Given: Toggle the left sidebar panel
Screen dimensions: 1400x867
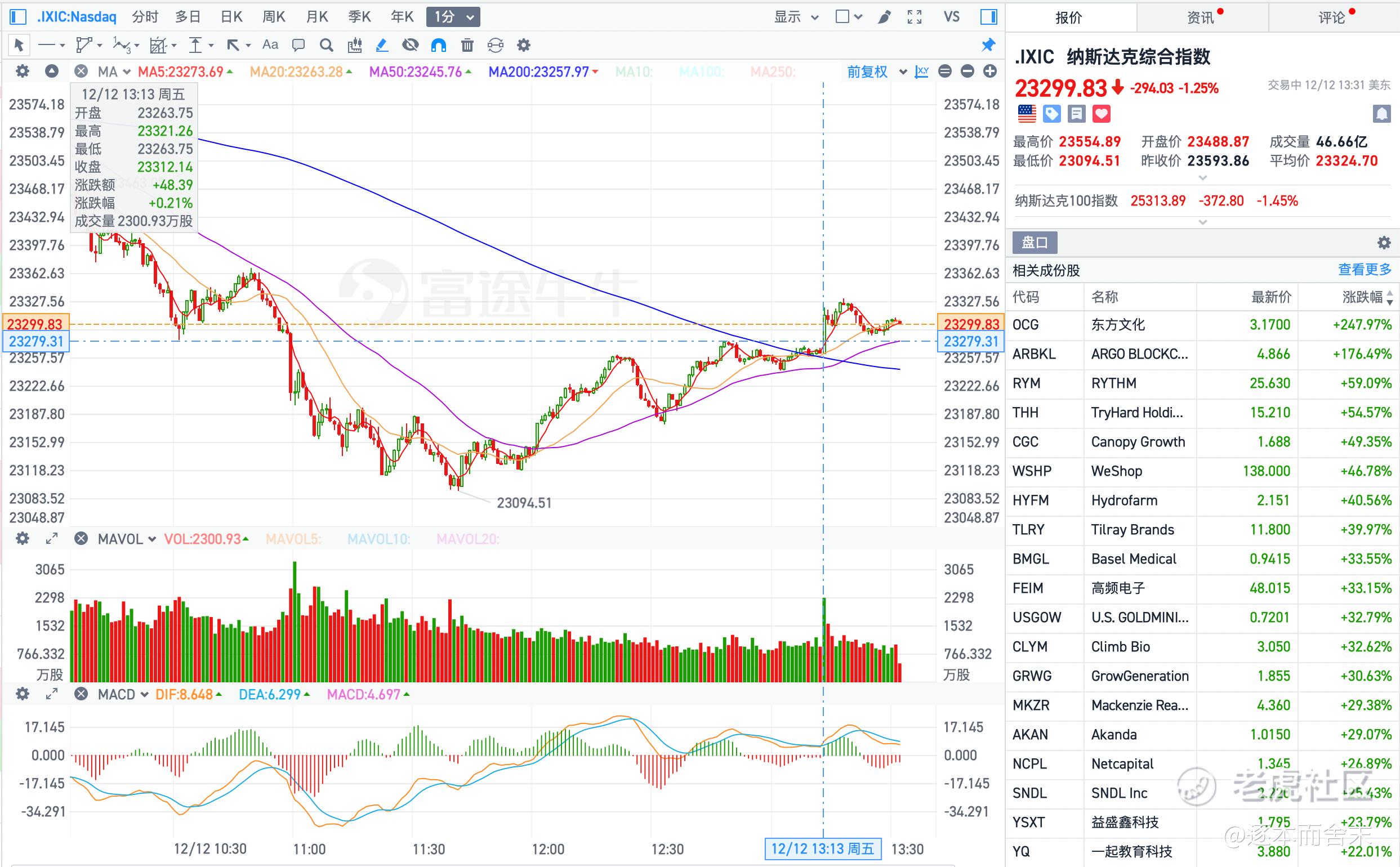Looking at the screenshot, I should coord(19,17).
